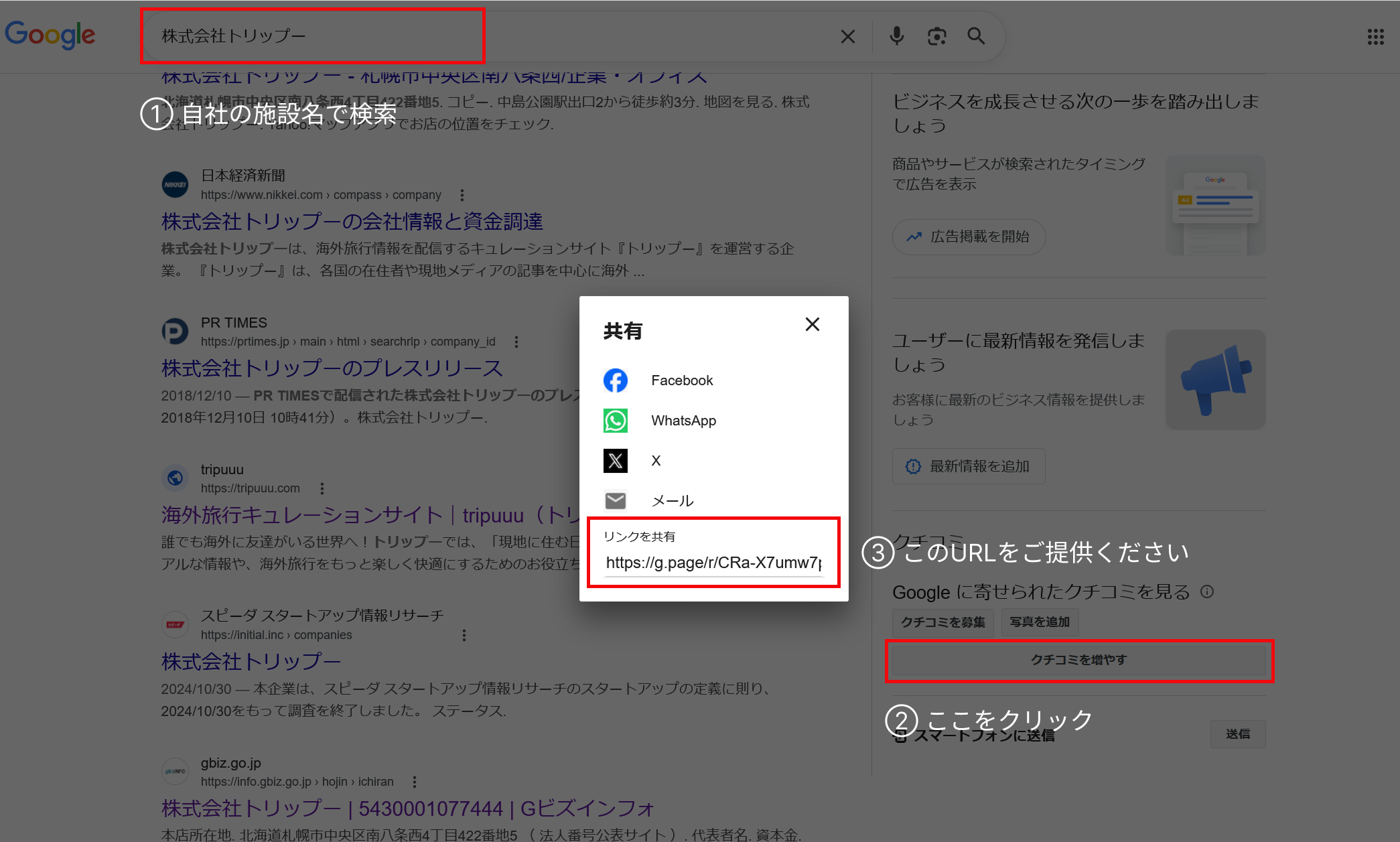Select the WhatsApp label in the share list
The image size is (1400, 842).
683,421
